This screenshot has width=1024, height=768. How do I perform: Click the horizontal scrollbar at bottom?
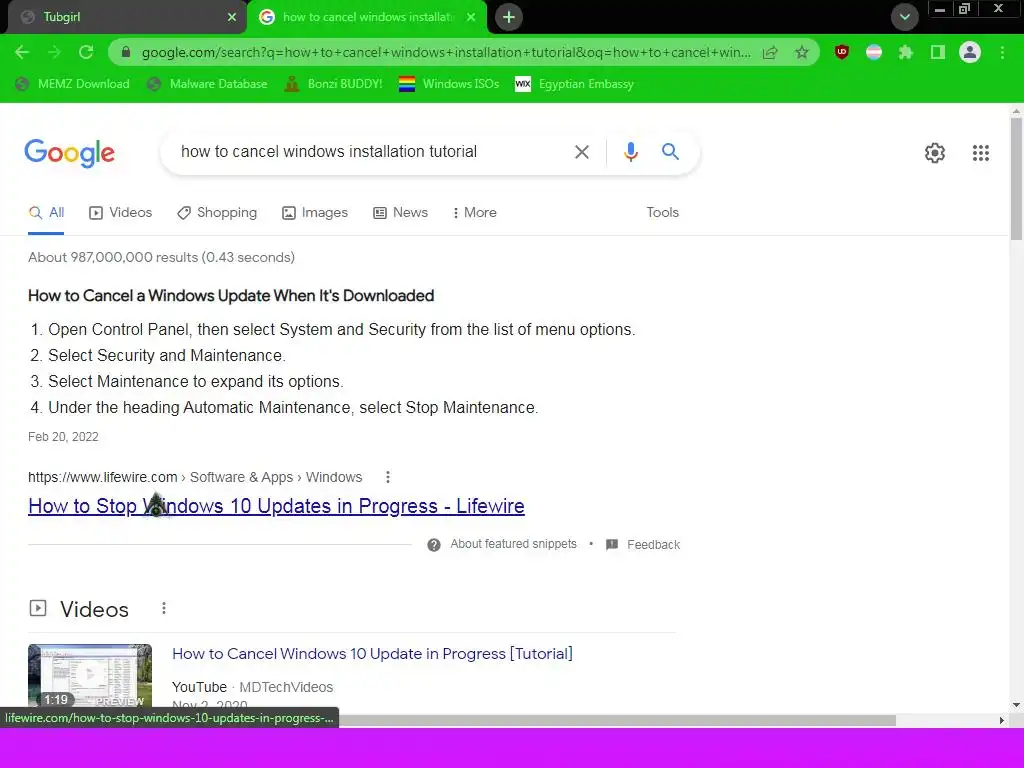(x=617, y=720)
